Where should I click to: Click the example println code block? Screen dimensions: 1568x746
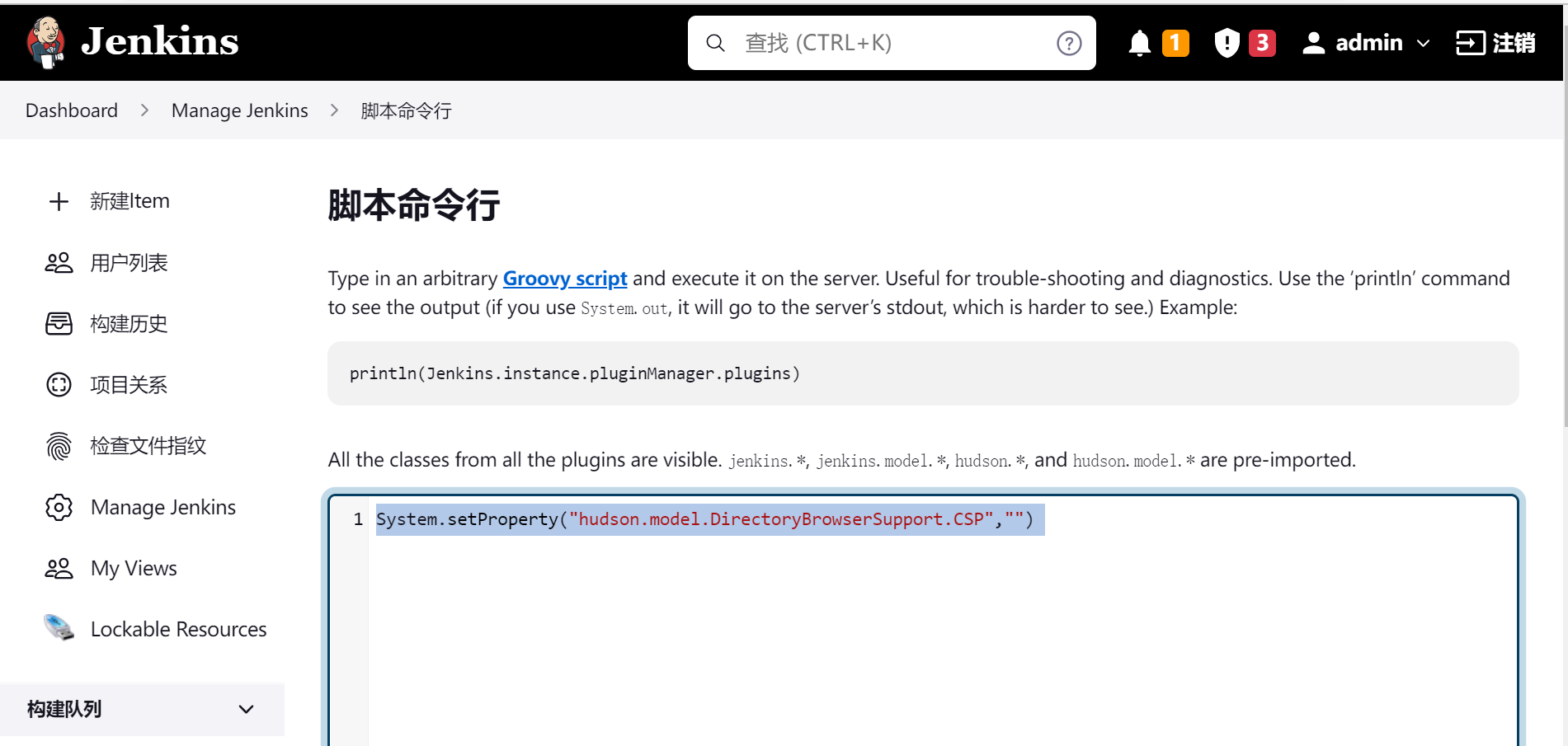[x=923, y=373]
